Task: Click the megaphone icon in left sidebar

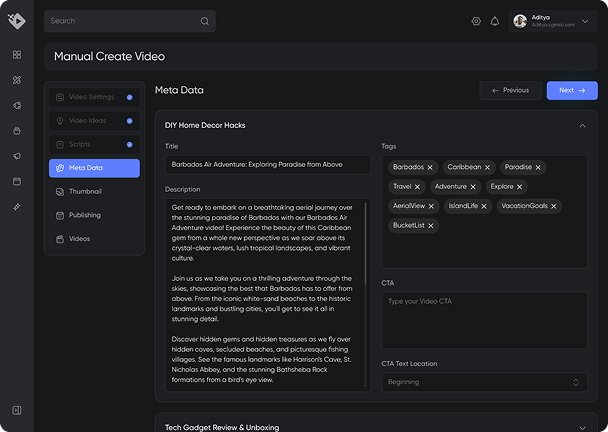Action: click(x=17, y=156)
